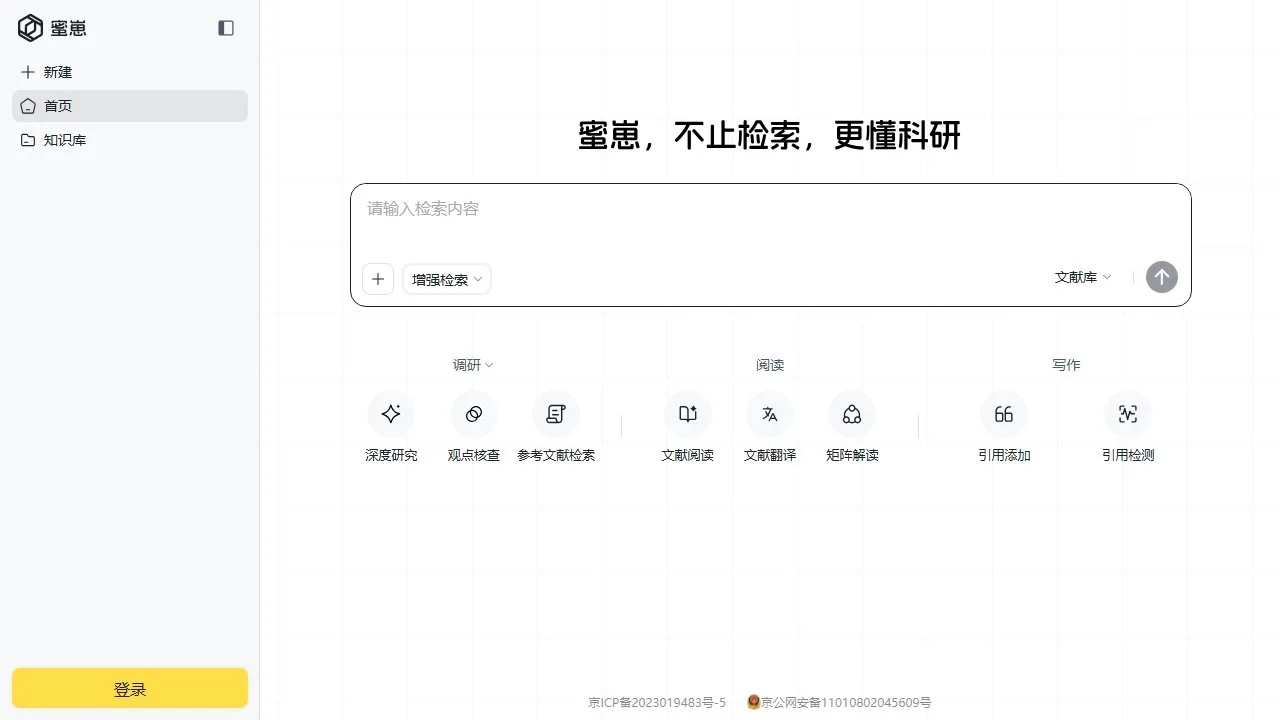This screenshot has width=1280, height=720.
Task: Click the plus attachment button in search box
Action: coord(378,279)
